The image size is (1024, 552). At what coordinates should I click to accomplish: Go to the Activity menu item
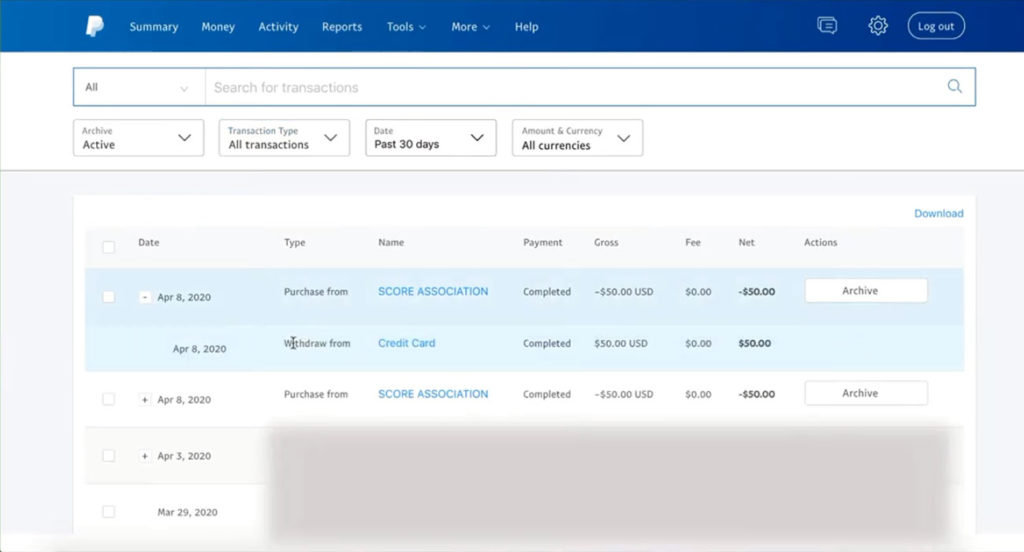click(x=278, y=27)
